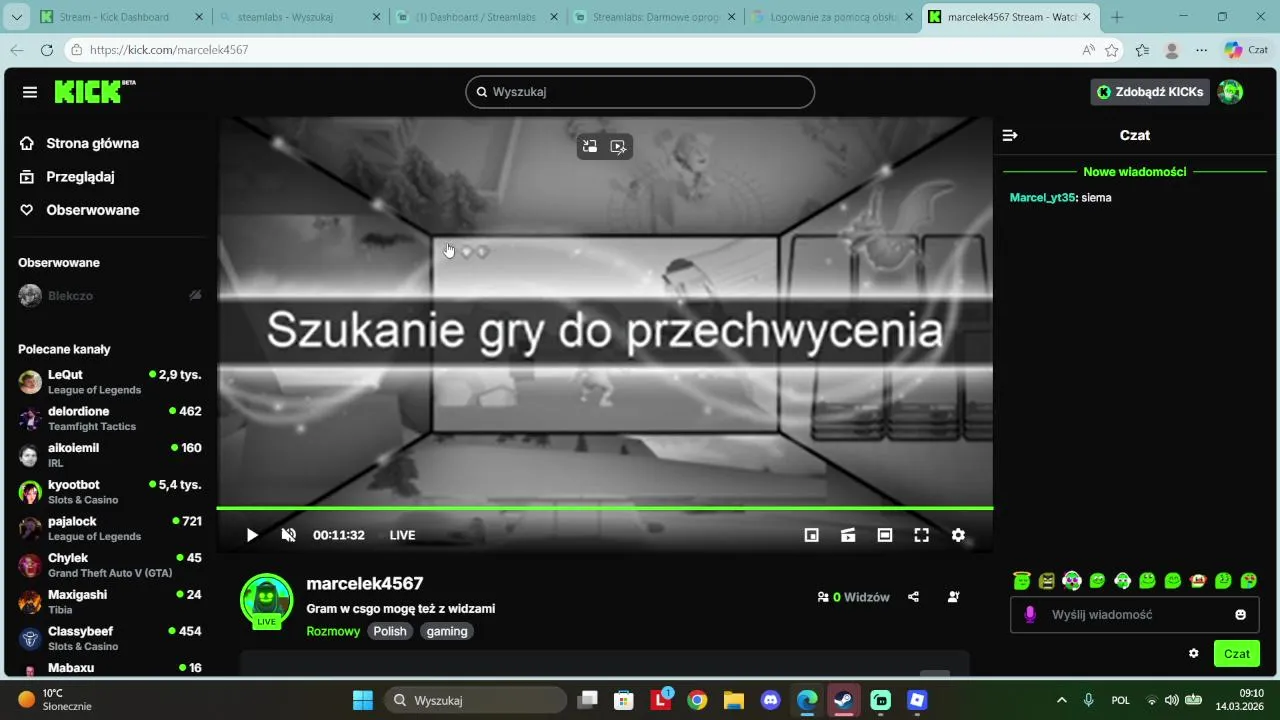Image resolution: width=1280 pixels, height=720 pixels.
Task: Open the tab actions dropdown arrow
Action: 16,17
